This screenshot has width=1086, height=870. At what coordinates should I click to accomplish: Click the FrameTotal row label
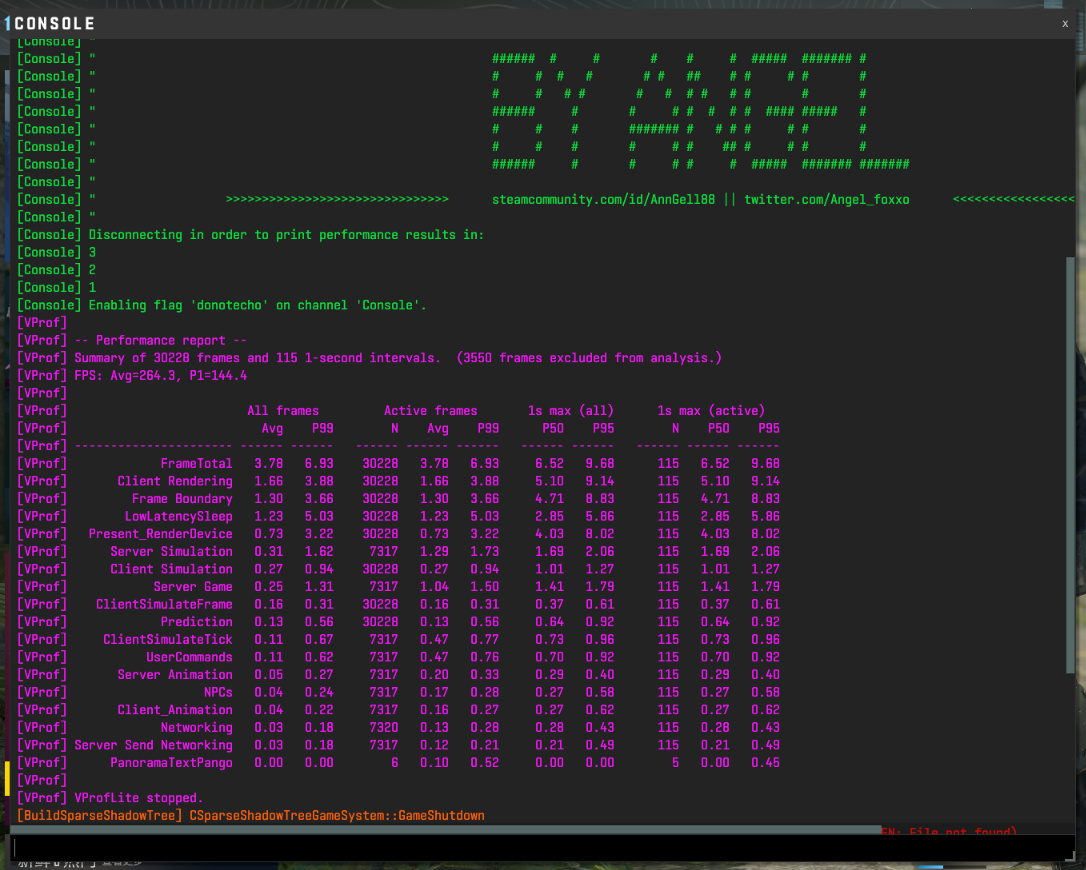pos(197,463)
